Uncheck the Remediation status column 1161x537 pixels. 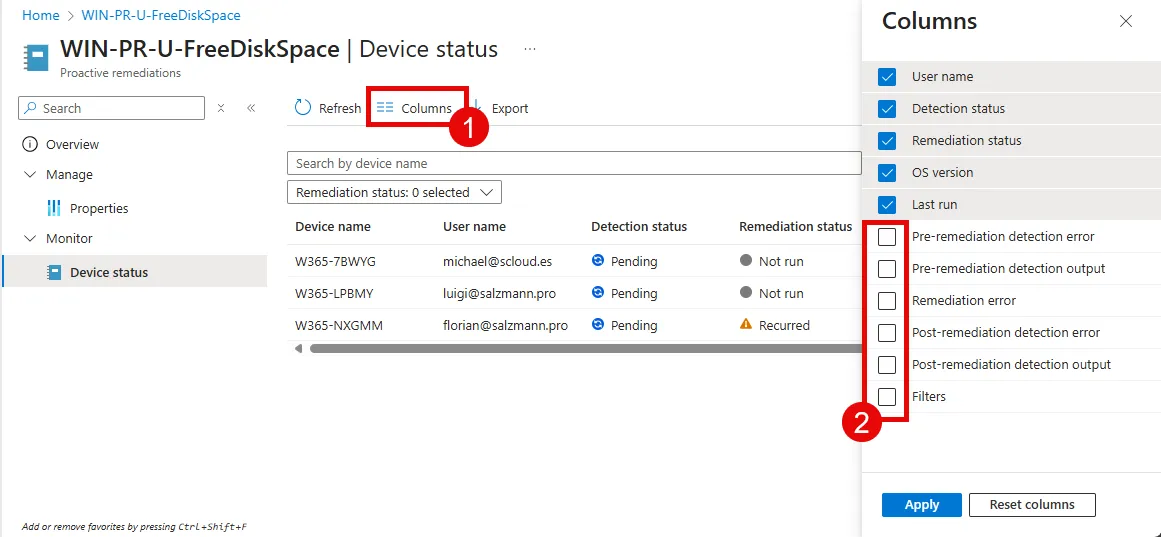886,140
